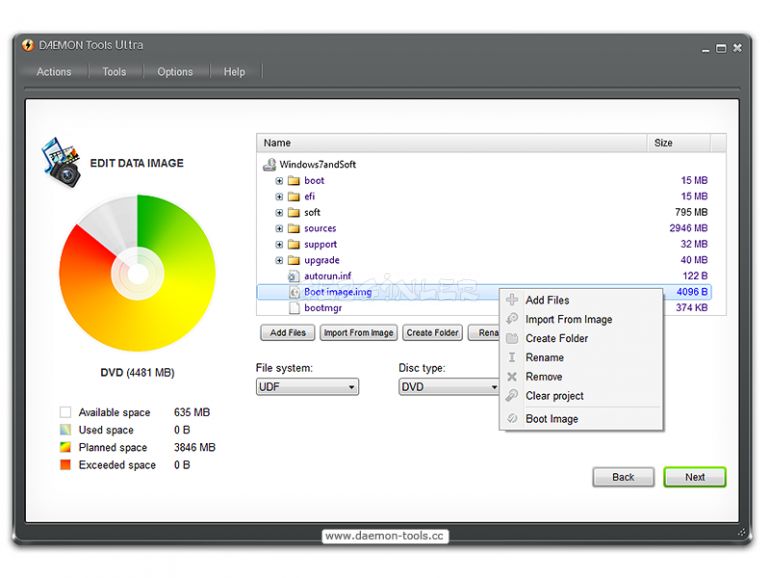Click the DAEMON Tools lightning logo icon
The width and height of the screenshot is (770, 578).
(x=28, y=45)
